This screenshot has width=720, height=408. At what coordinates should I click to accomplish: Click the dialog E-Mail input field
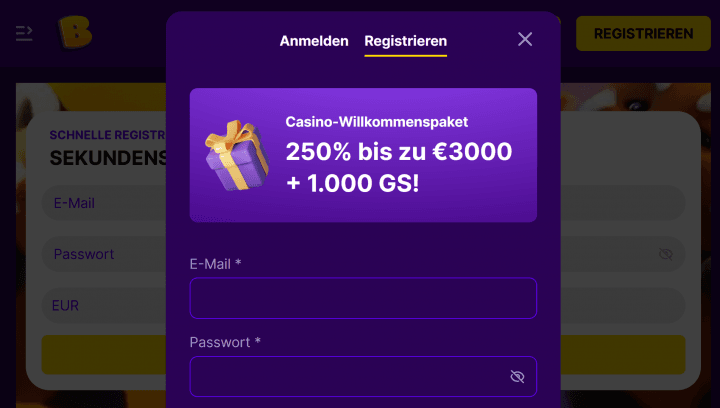[x=363, y=298]
